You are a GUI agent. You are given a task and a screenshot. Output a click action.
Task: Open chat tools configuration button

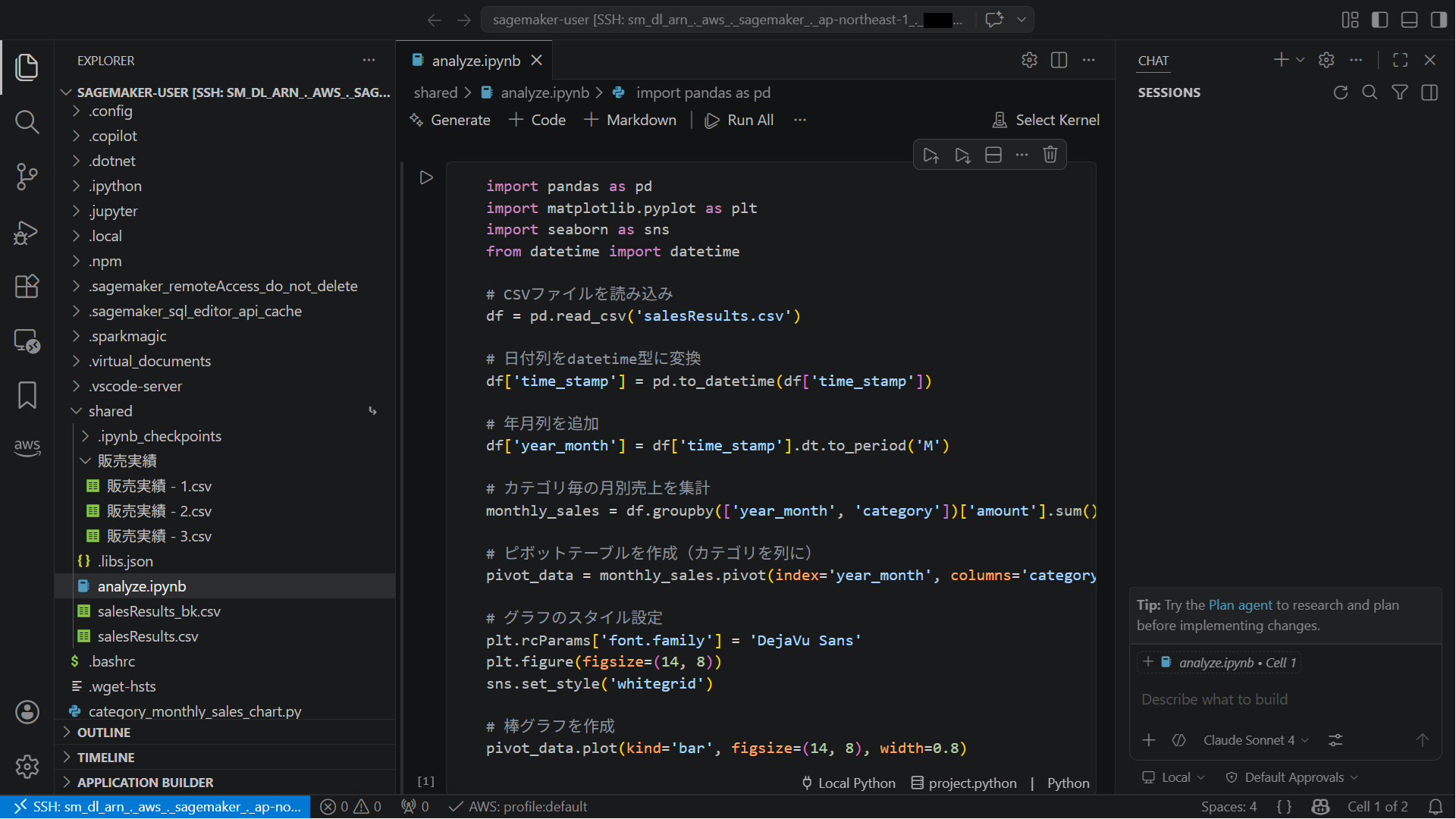pyautogui.click(x=1335, y=740)
